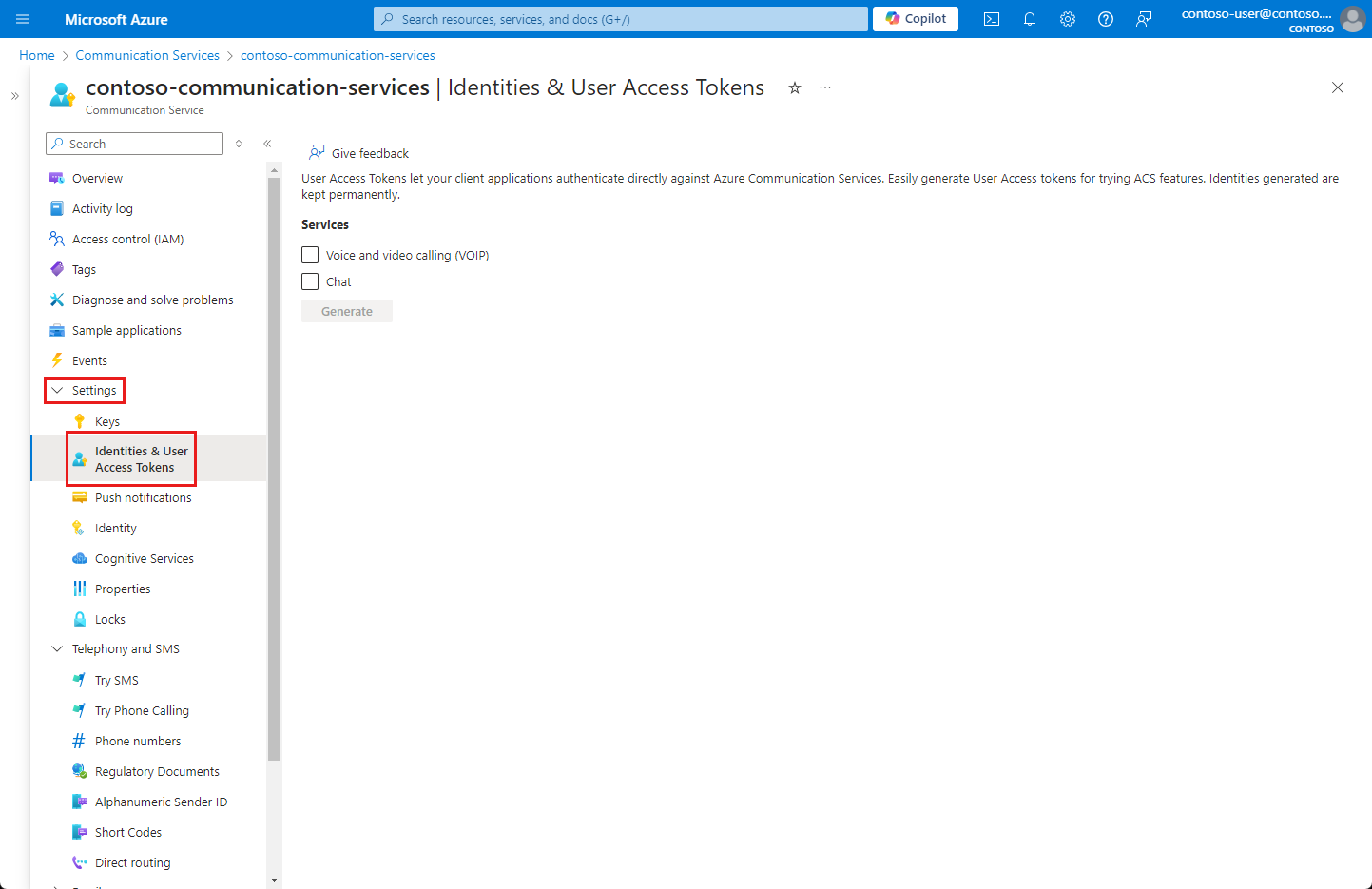
Task: Go to Home breadcrumb
Action: [x=37, y=55]
